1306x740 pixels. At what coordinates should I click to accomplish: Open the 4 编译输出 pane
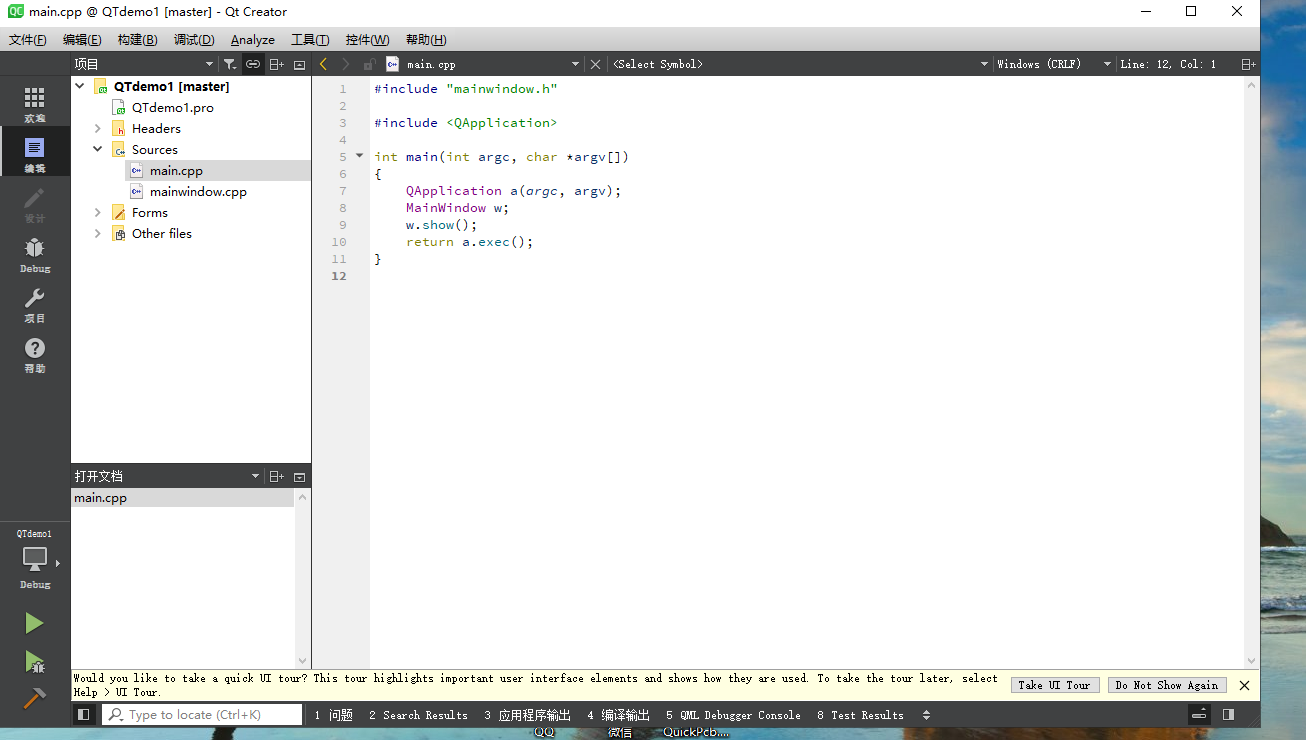619,715
